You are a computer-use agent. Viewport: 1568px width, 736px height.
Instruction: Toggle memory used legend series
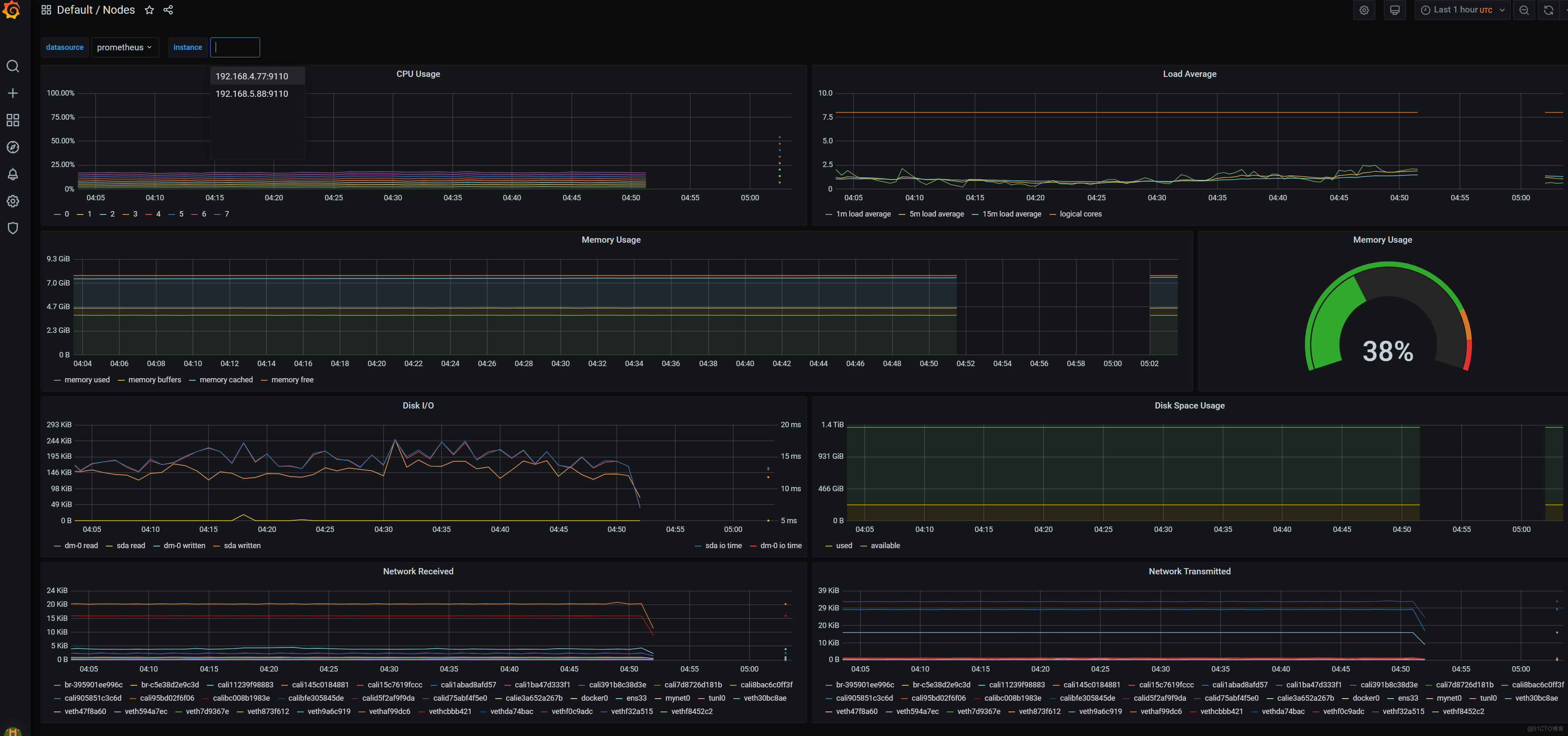87,380
